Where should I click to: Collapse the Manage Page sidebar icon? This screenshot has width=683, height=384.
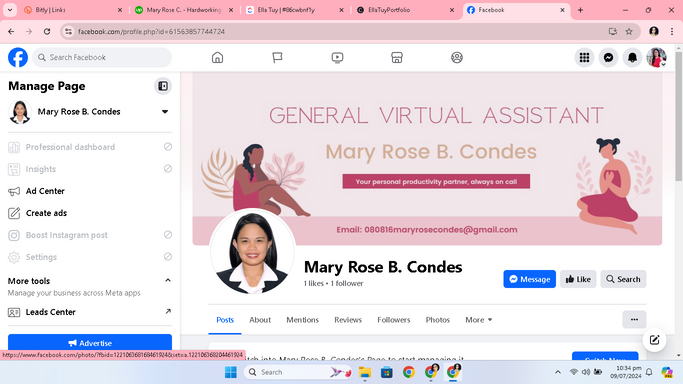click(163, 86)
